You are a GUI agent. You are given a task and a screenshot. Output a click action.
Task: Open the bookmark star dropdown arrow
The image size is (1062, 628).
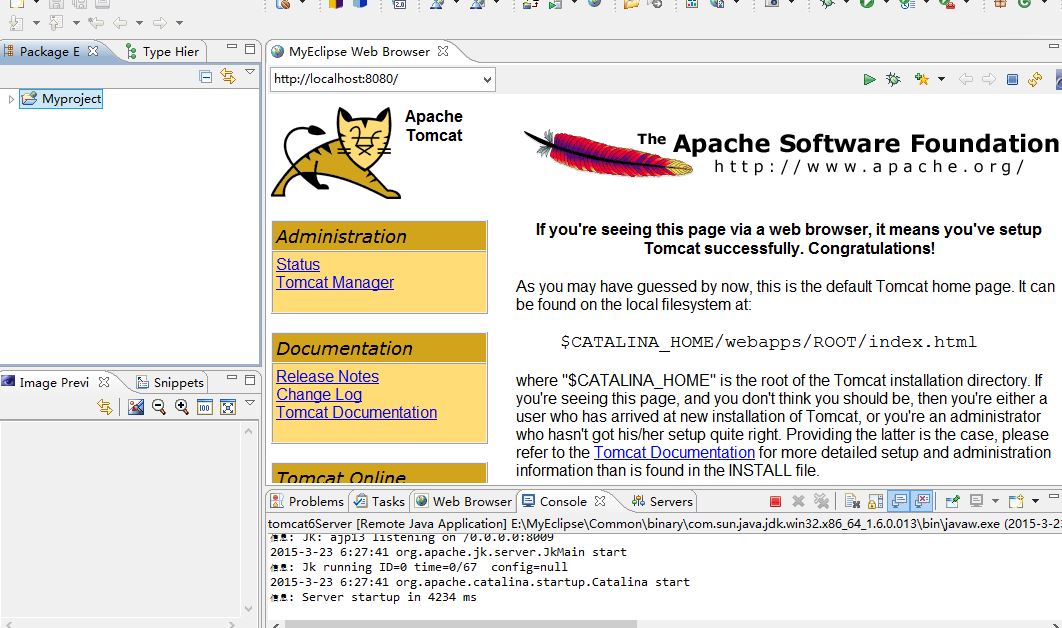(x=941, y=79)
